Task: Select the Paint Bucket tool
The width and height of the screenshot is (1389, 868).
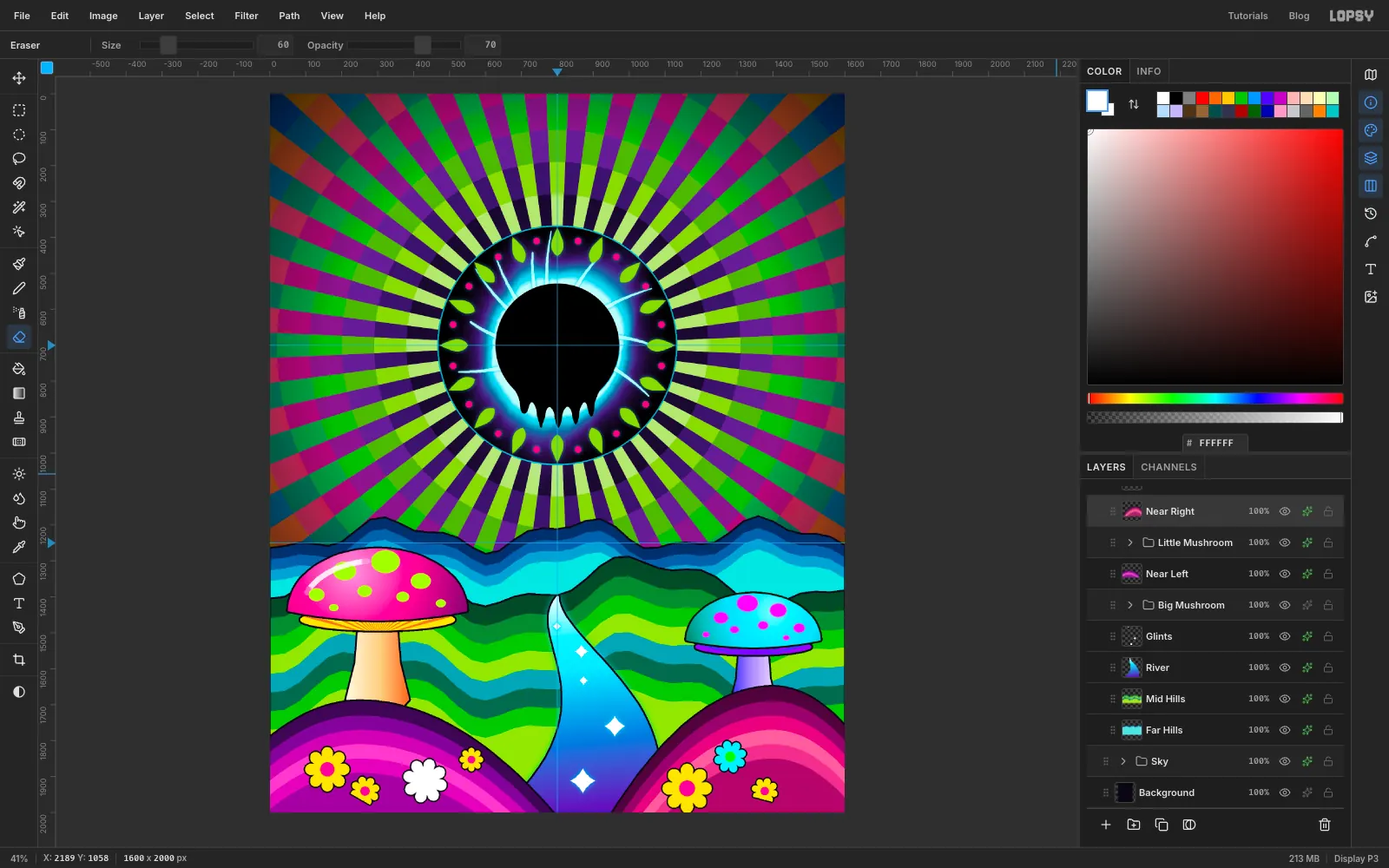Action: [18, 369]
